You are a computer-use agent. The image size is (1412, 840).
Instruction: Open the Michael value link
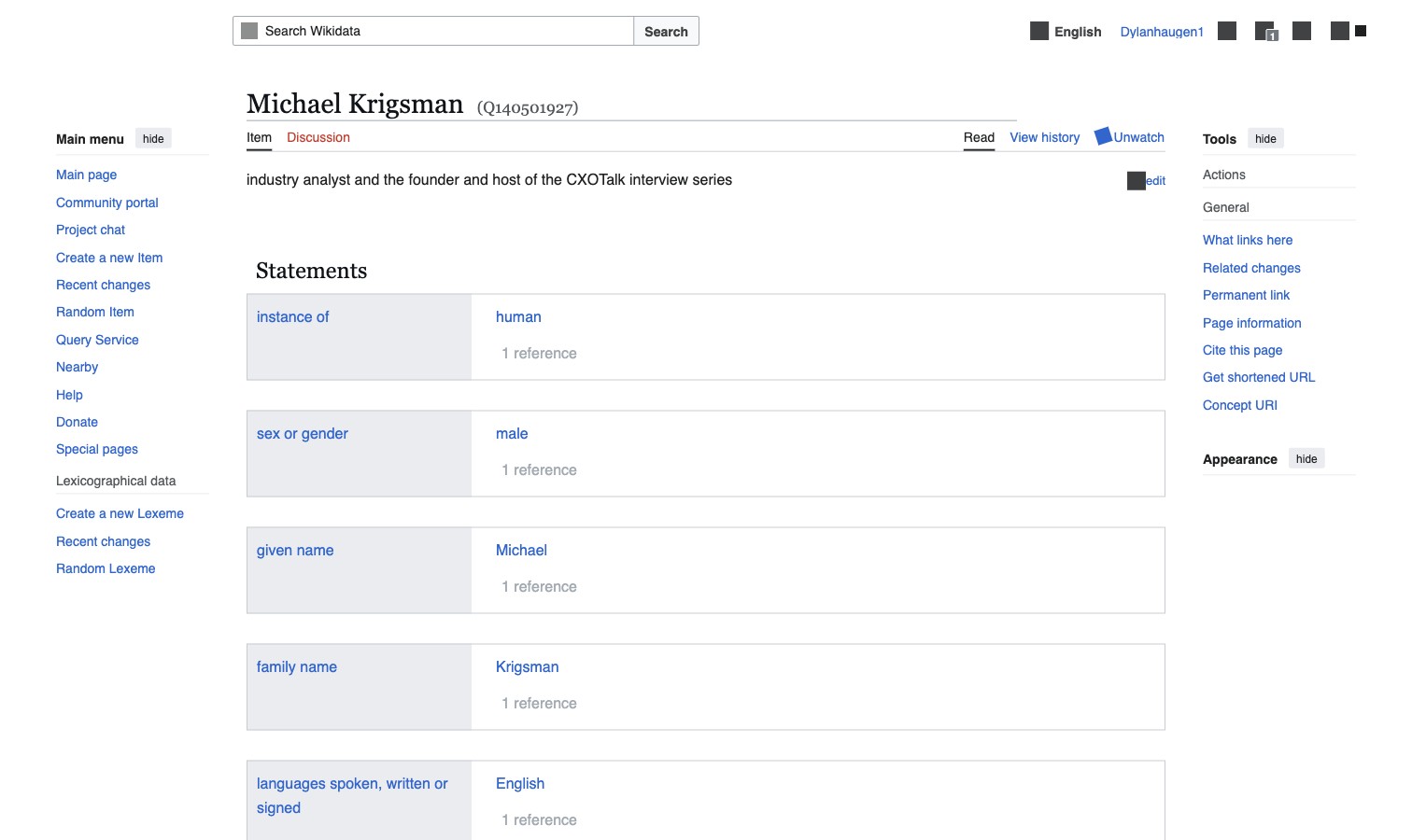point(521,551)
